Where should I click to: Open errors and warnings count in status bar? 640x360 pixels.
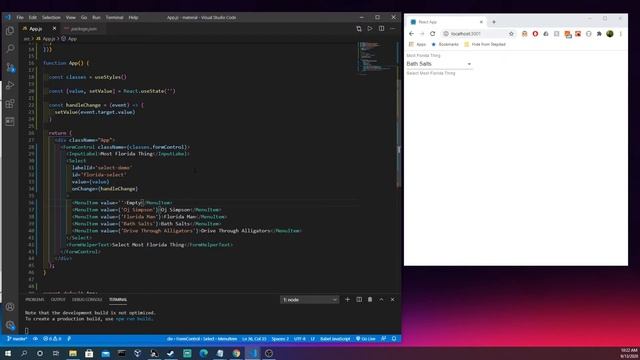coord(52,339)
